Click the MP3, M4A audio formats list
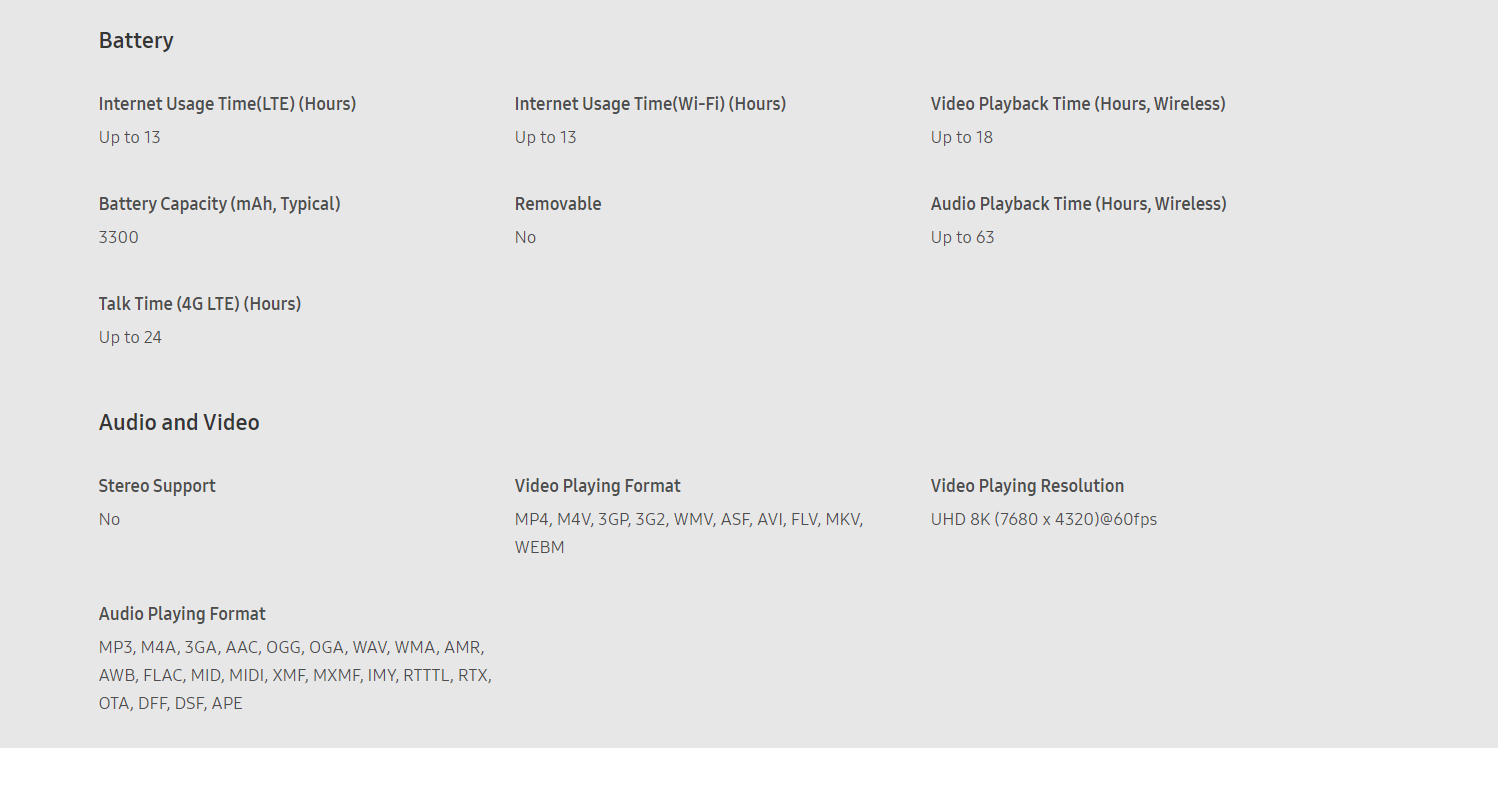Viewport: 1498px width, 800px height. [295, 675]
